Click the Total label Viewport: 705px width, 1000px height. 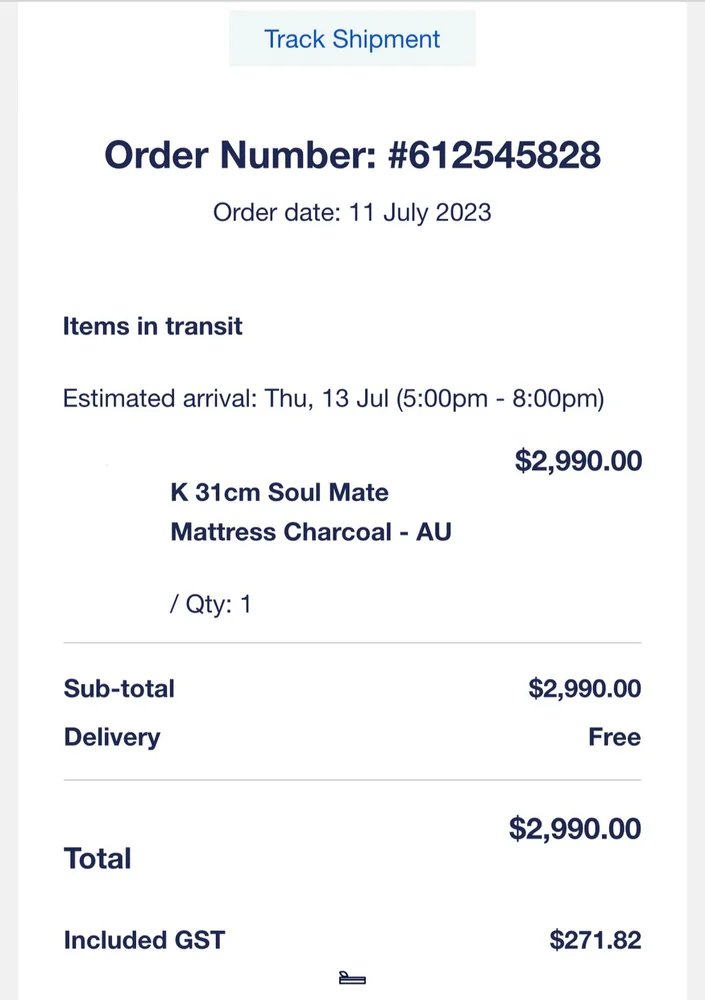98,859
